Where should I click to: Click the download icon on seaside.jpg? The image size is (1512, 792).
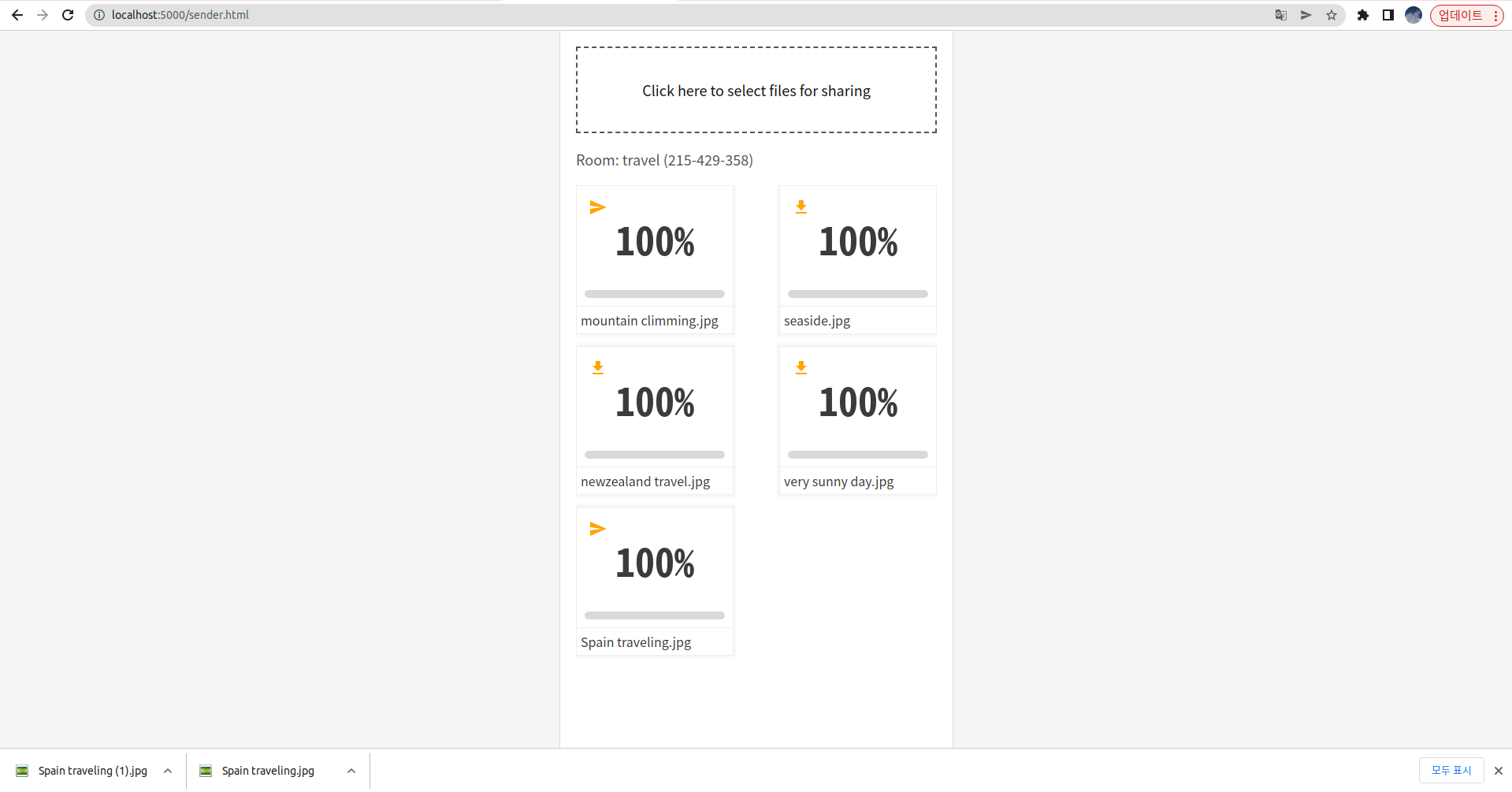point(801,207)
